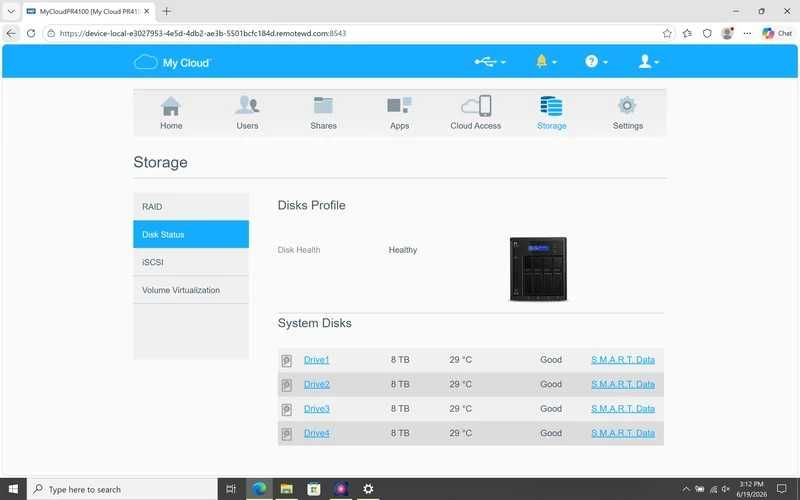Click the taskbar search box
This screenshot has height=500, width=800.
pyautogui.click(x=122, y=489)
